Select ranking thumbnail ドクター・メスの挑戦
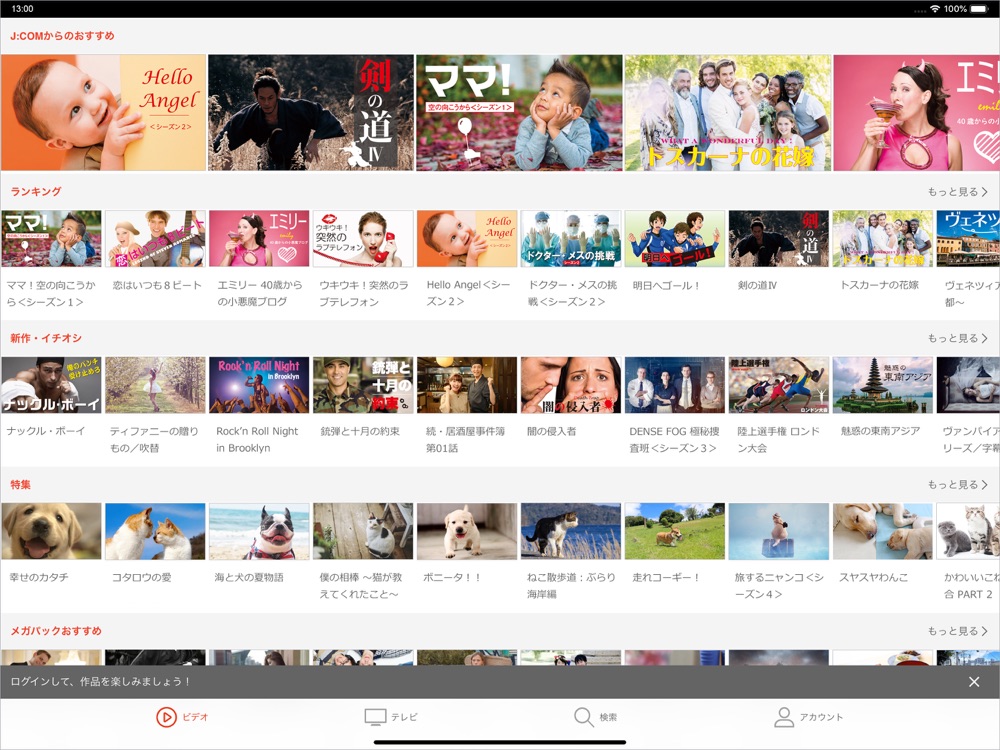 571,239
